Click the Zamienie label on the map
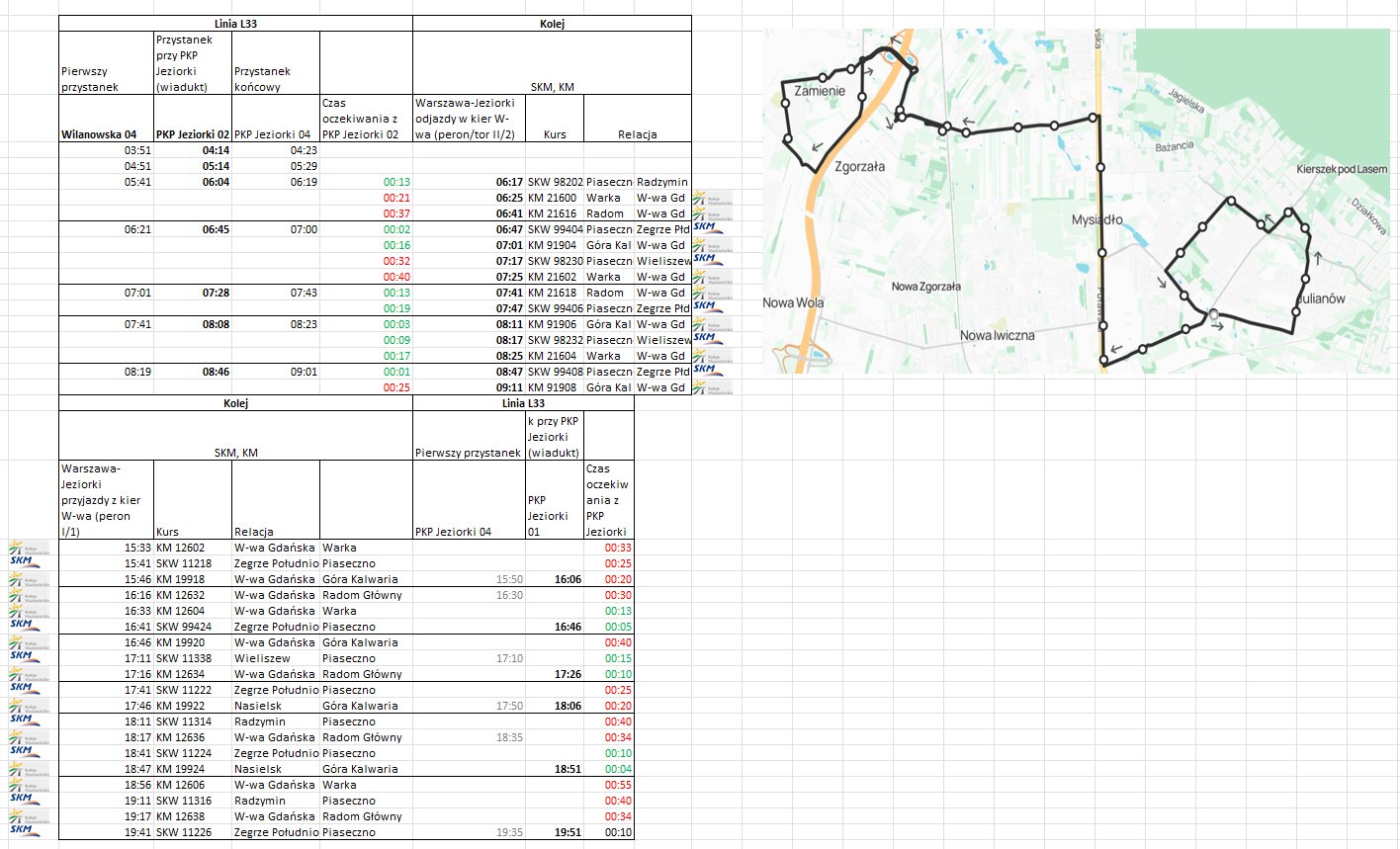 coord(820,91)
